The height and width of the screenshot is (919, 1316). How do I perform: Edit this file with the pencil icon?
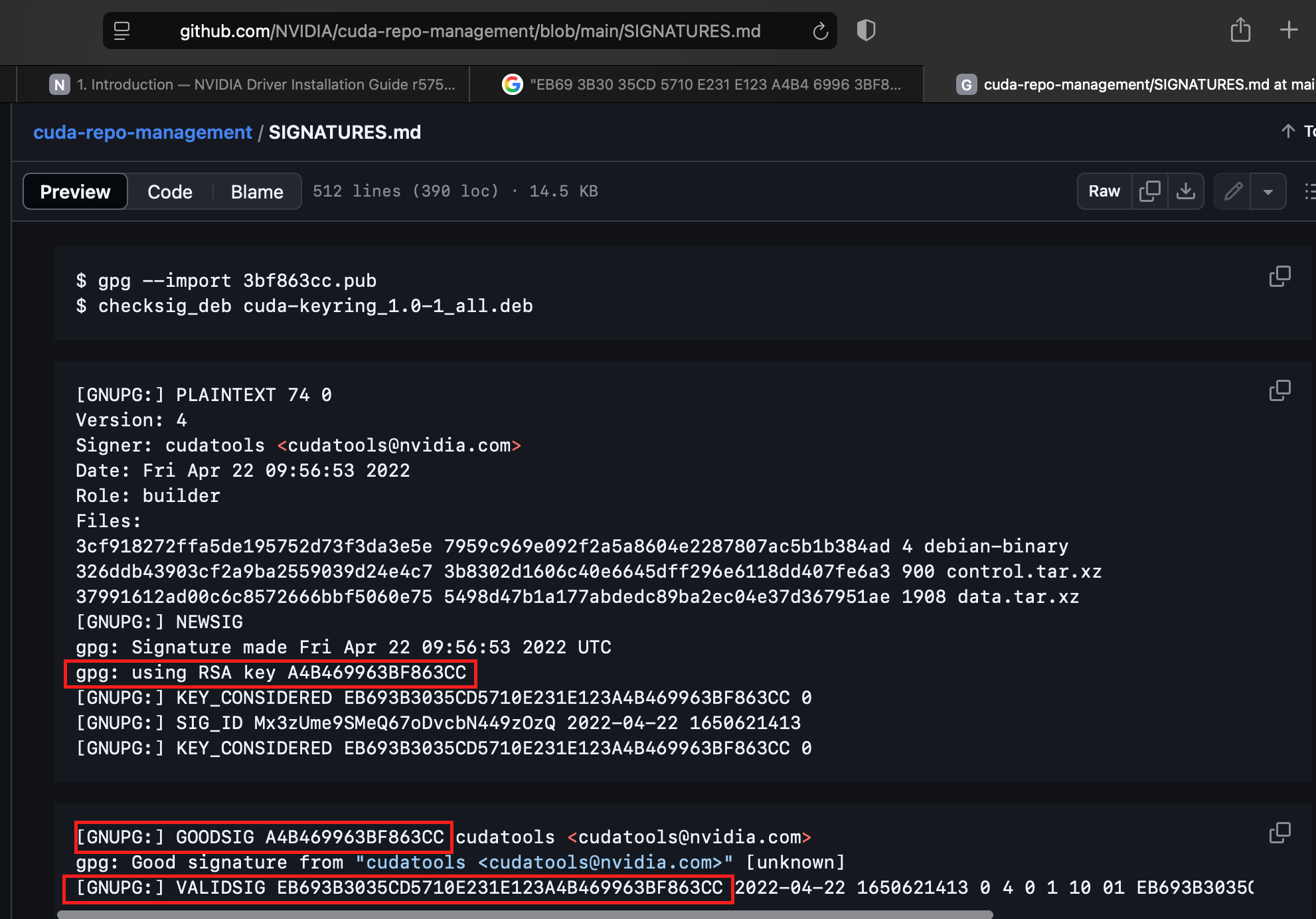pyautogui.click(x=1232, y=191)
